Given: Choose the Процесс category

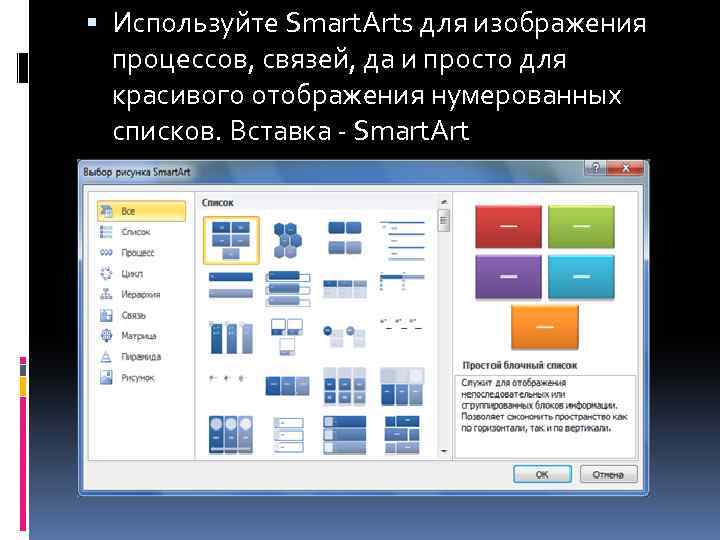Looking at the screenshot, I should (x=138, y=253).
